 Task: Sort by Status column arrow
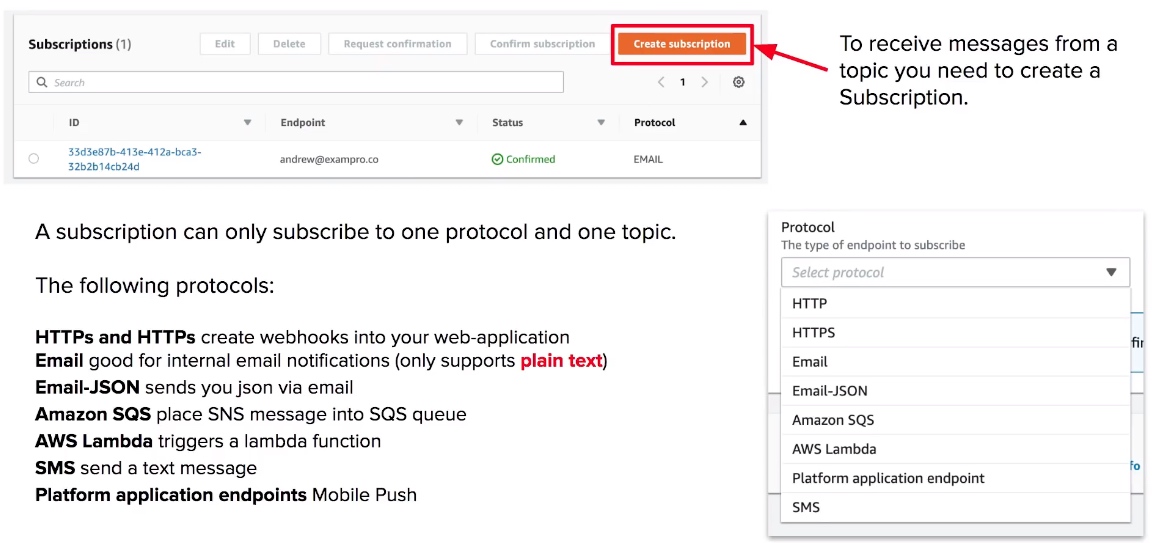coord(601,123)
